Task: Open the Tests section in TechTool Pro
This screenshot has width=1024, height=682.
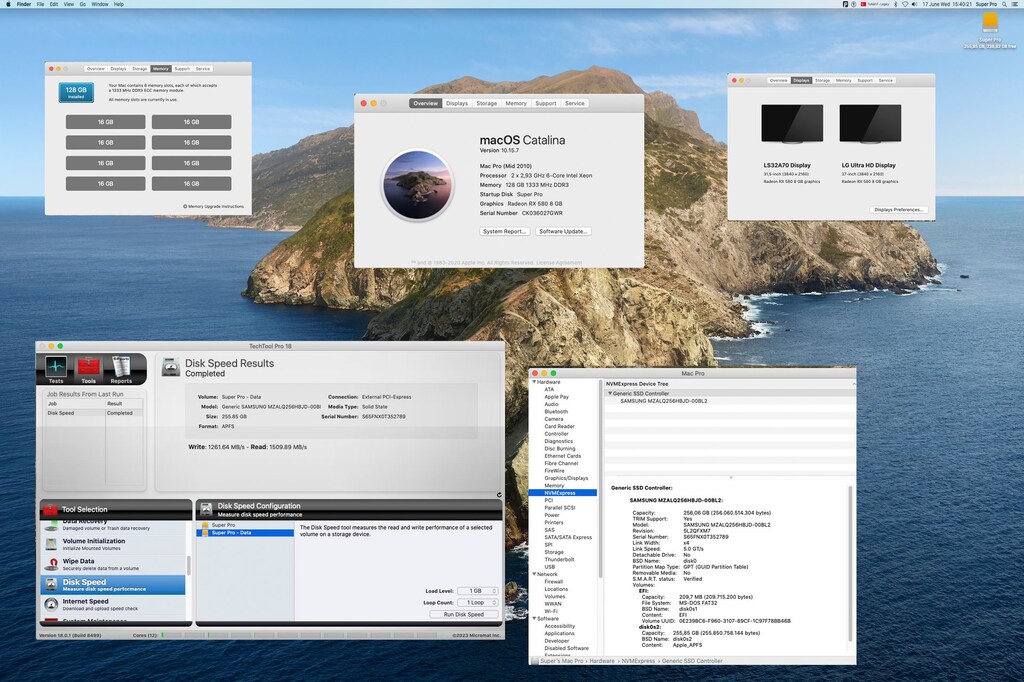Action: (x=56, y=370)
